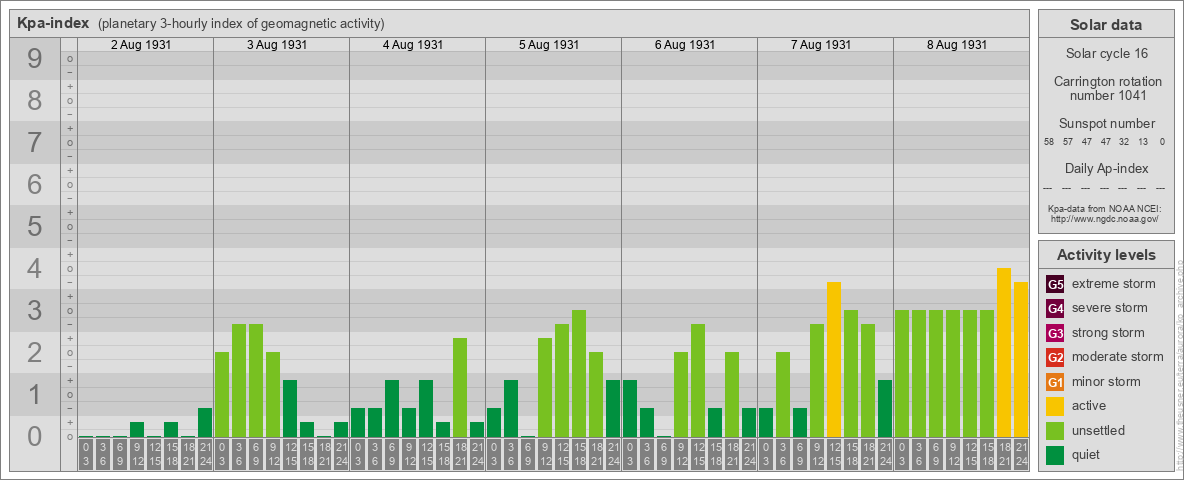1184x480 pixels.
Task: Click the 21-24 bar on 2 Aug
Action: point(205,423)
